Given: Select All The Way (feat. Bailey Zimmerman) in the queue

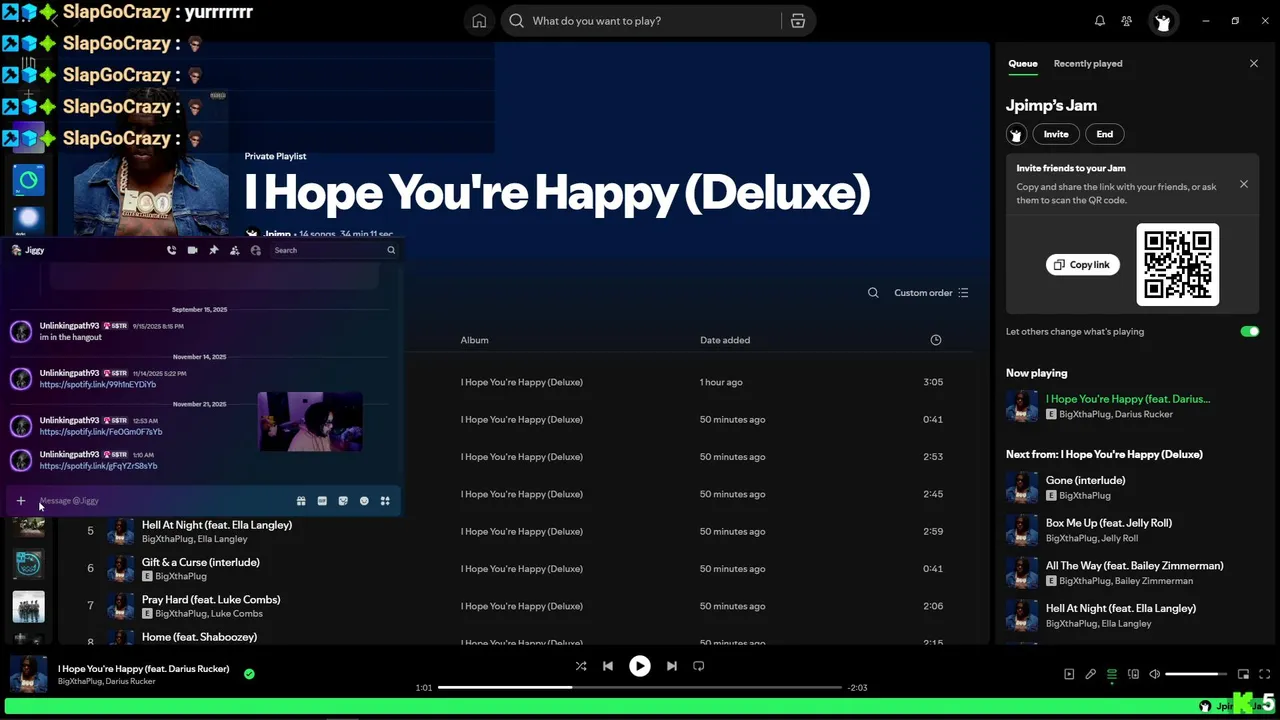Looking at the screenshot, I should click(x=1128, y=572).
